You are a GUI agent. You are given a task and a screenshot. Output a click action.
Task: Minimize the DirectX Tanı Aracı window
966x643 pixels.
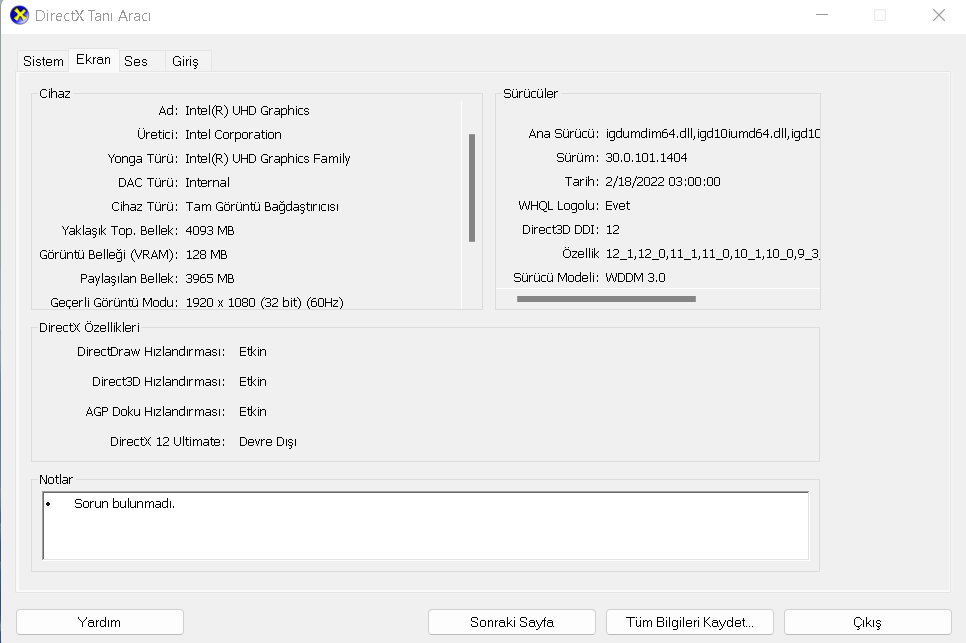point(822,15)
